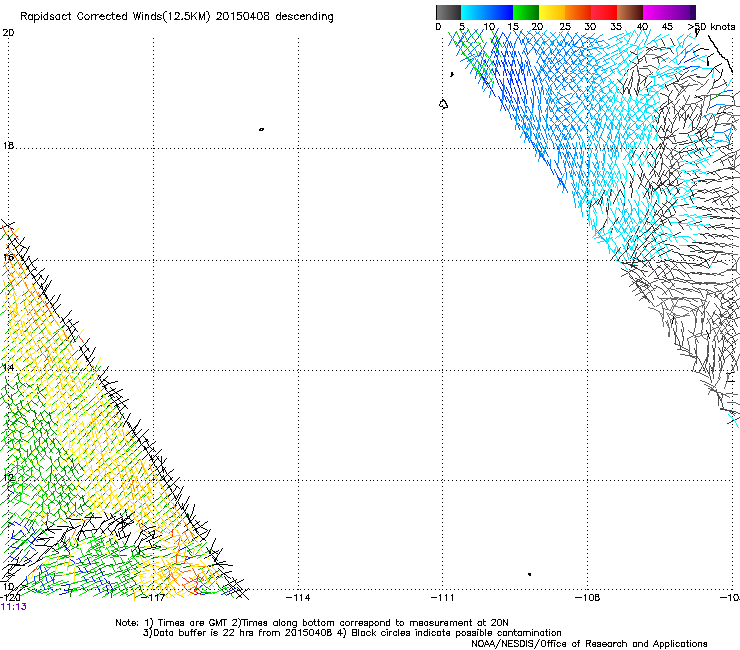Click the NOAA/NESDIS Office of Research credit
Image resolution: width=740 pixels, height=650 pixels.
(589, 644)
